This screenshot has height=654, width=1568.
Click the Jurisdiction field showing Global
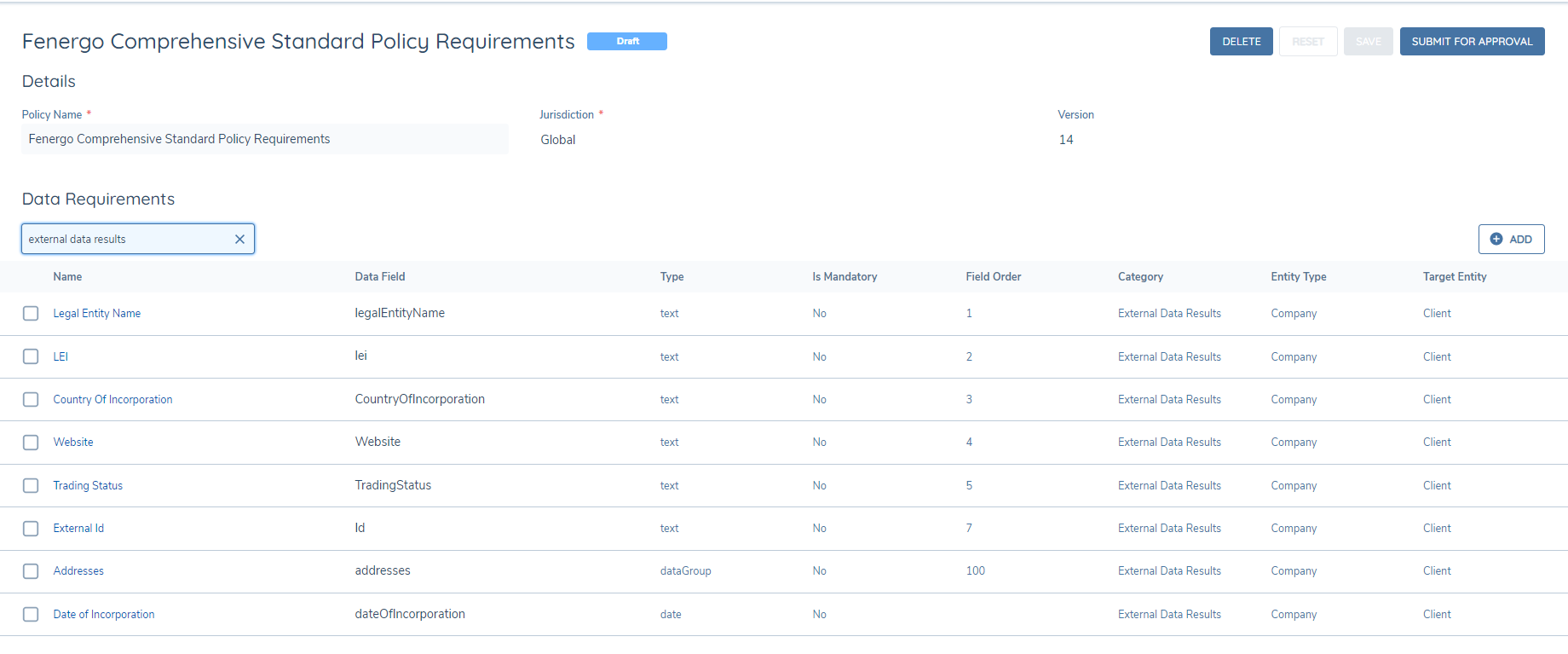click(558, 140)
